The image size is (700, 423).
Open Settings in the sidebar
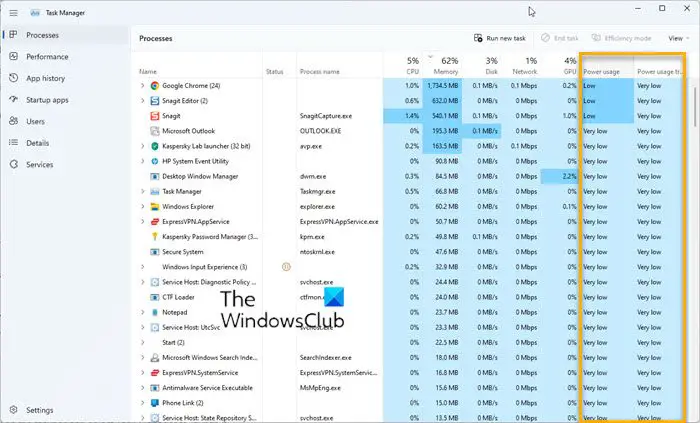pos(39,410)
